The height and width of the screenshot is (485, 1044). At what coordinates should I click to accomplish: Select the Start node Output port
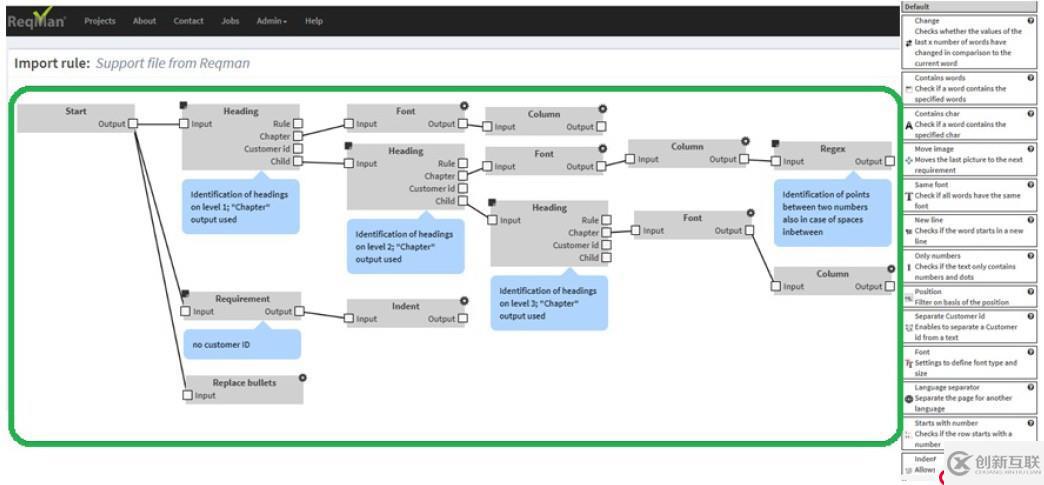pos(132,123)
